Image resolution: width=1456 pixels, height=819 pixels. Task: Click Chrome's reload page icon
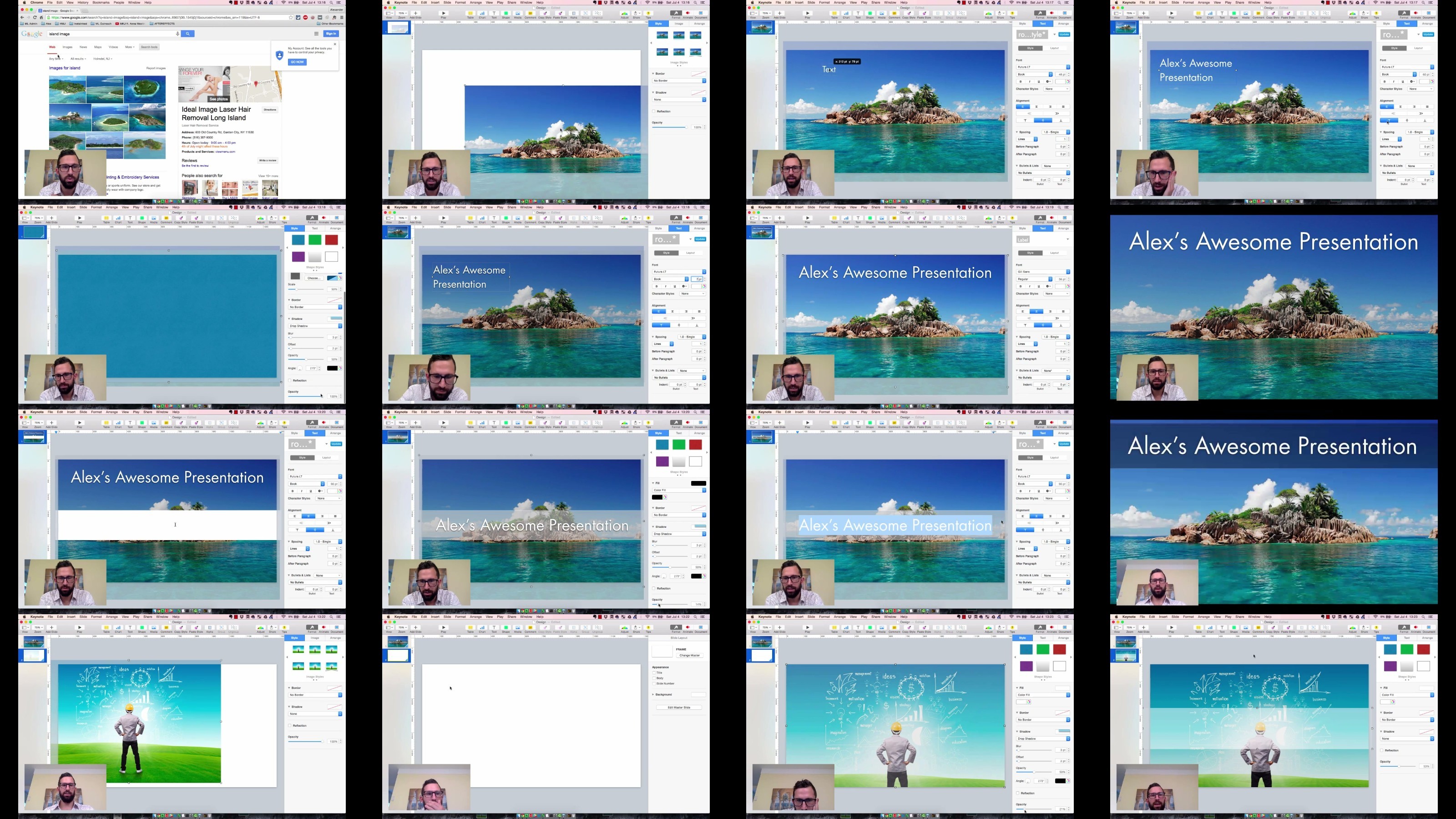point(35,18)
